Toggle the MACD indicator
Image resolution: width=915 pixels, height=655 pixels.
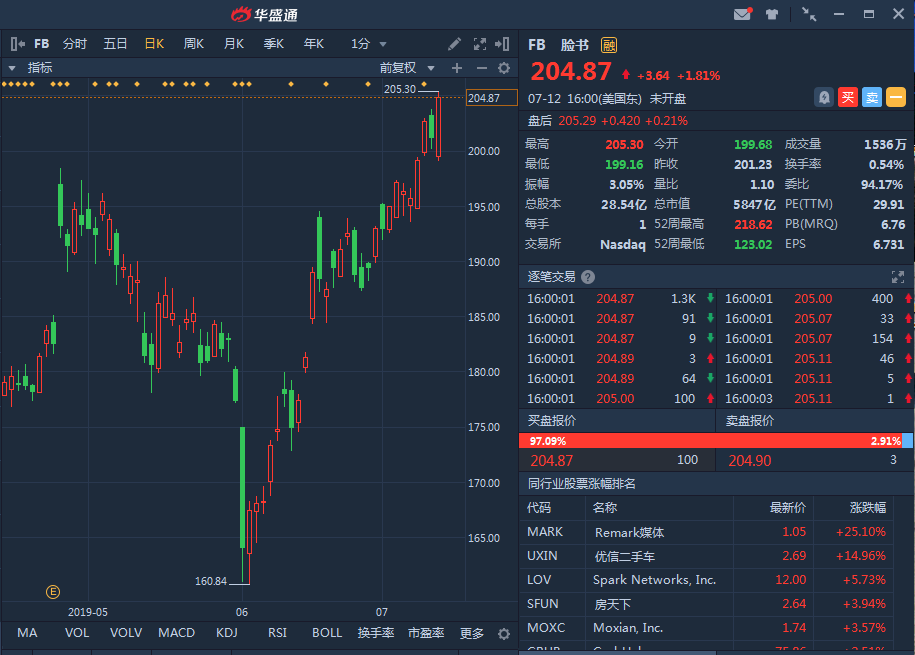176,633
